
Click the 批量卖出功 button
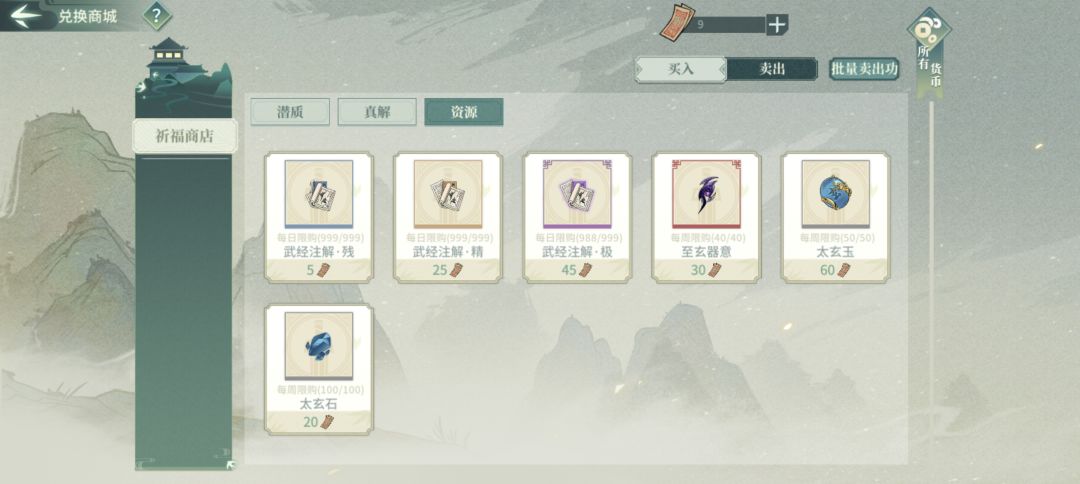pos(864,69)
